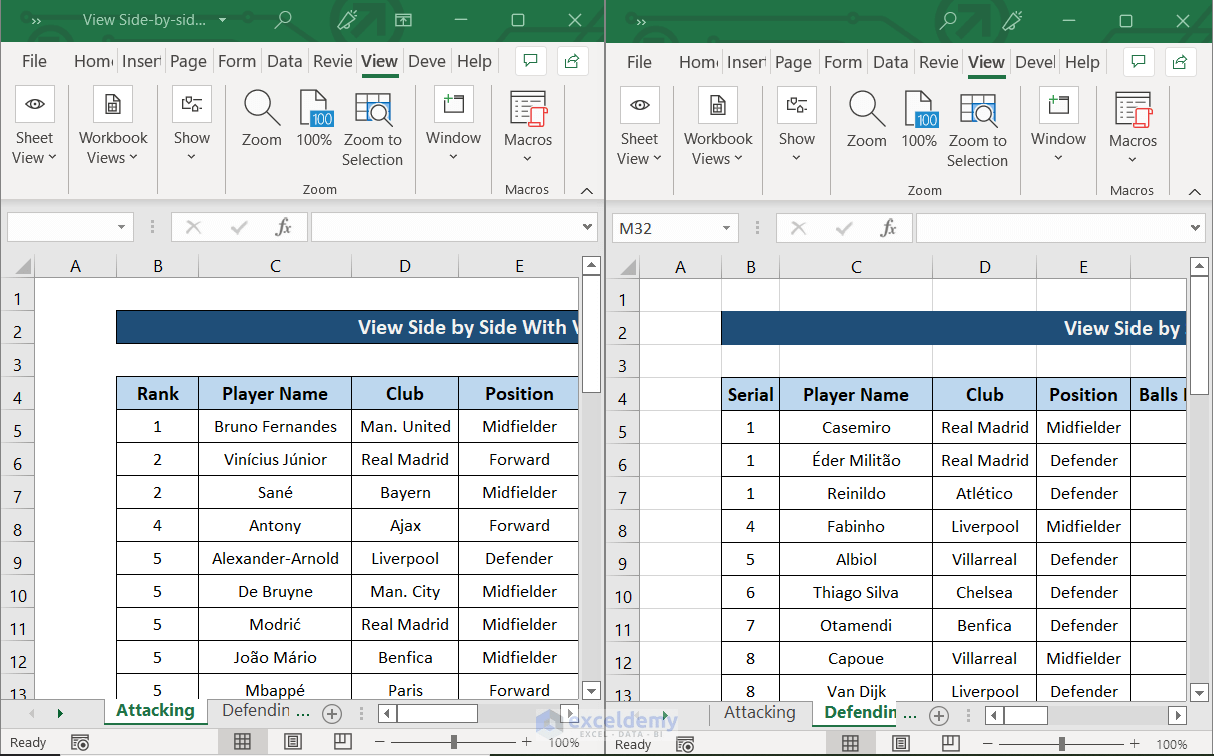Click the Share button in the right window

click(x=1180, y=61)
